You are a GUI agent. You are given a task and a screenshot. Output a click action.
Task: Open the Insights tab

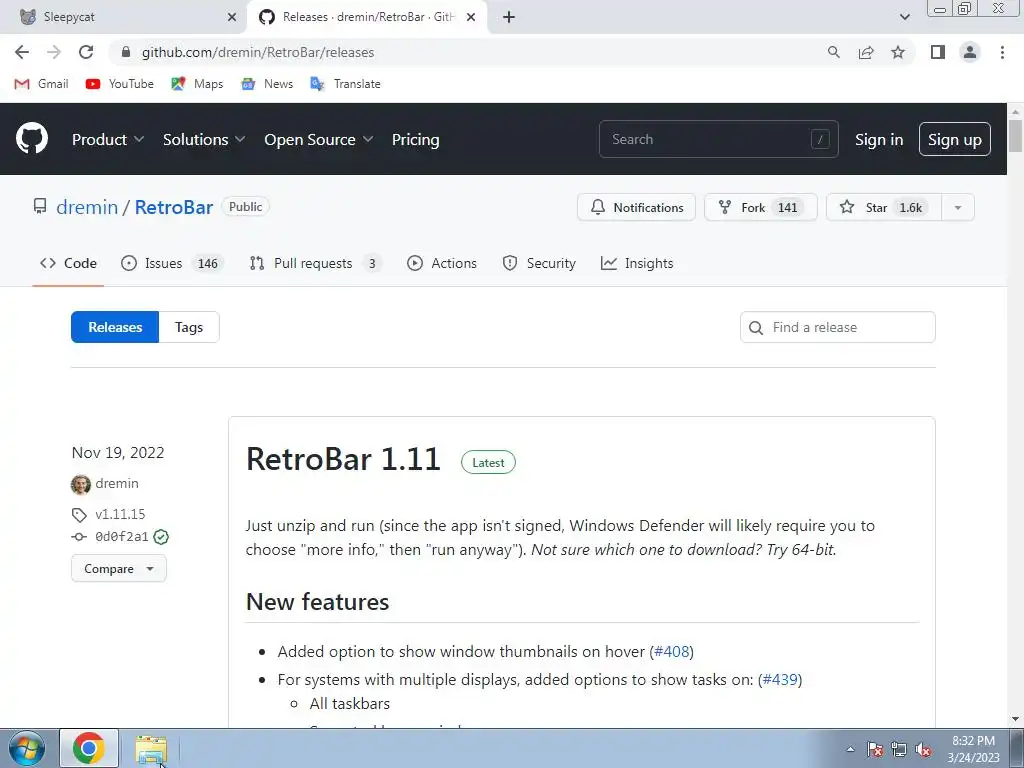point(637,263)
